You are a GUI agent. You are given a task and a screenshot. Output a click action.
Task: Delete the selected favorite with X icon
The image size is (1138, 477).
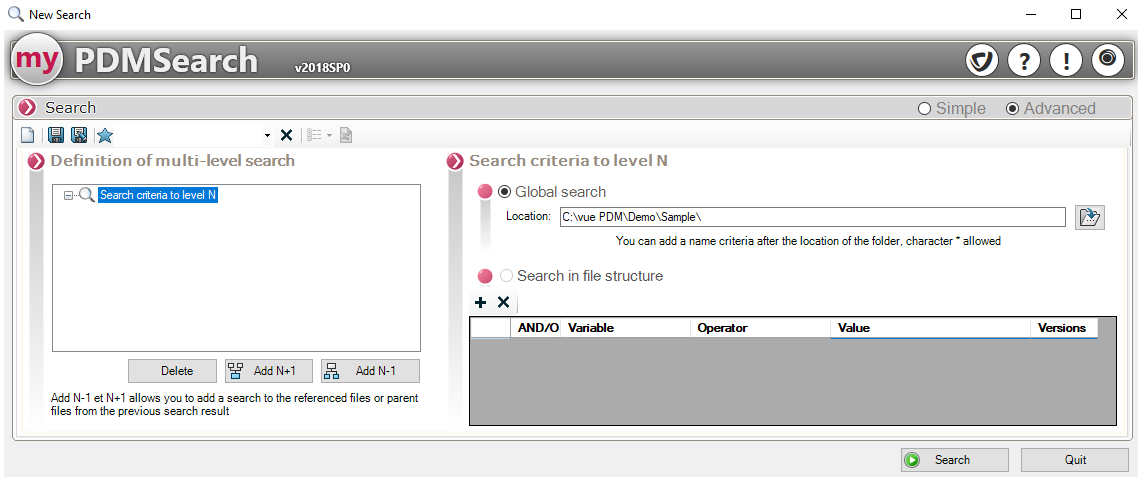coord(286,135)
